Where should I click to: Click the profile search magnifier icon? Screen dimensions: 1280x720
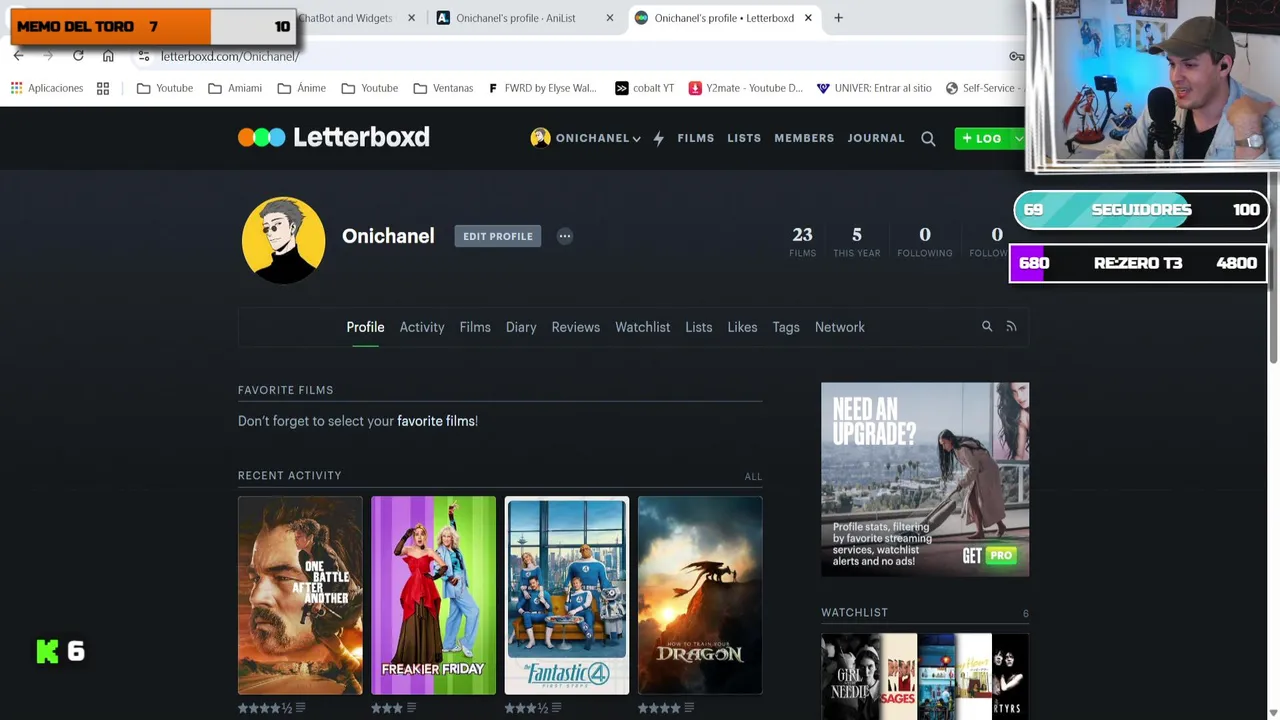click(987, 326)
